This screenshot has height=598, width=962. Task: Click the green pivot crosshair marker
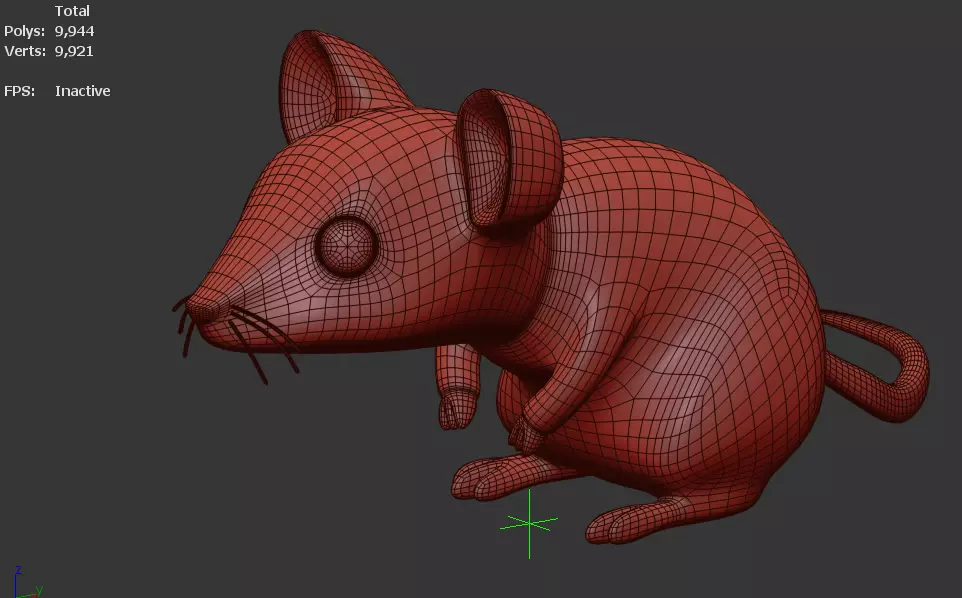tap(529, 523)
